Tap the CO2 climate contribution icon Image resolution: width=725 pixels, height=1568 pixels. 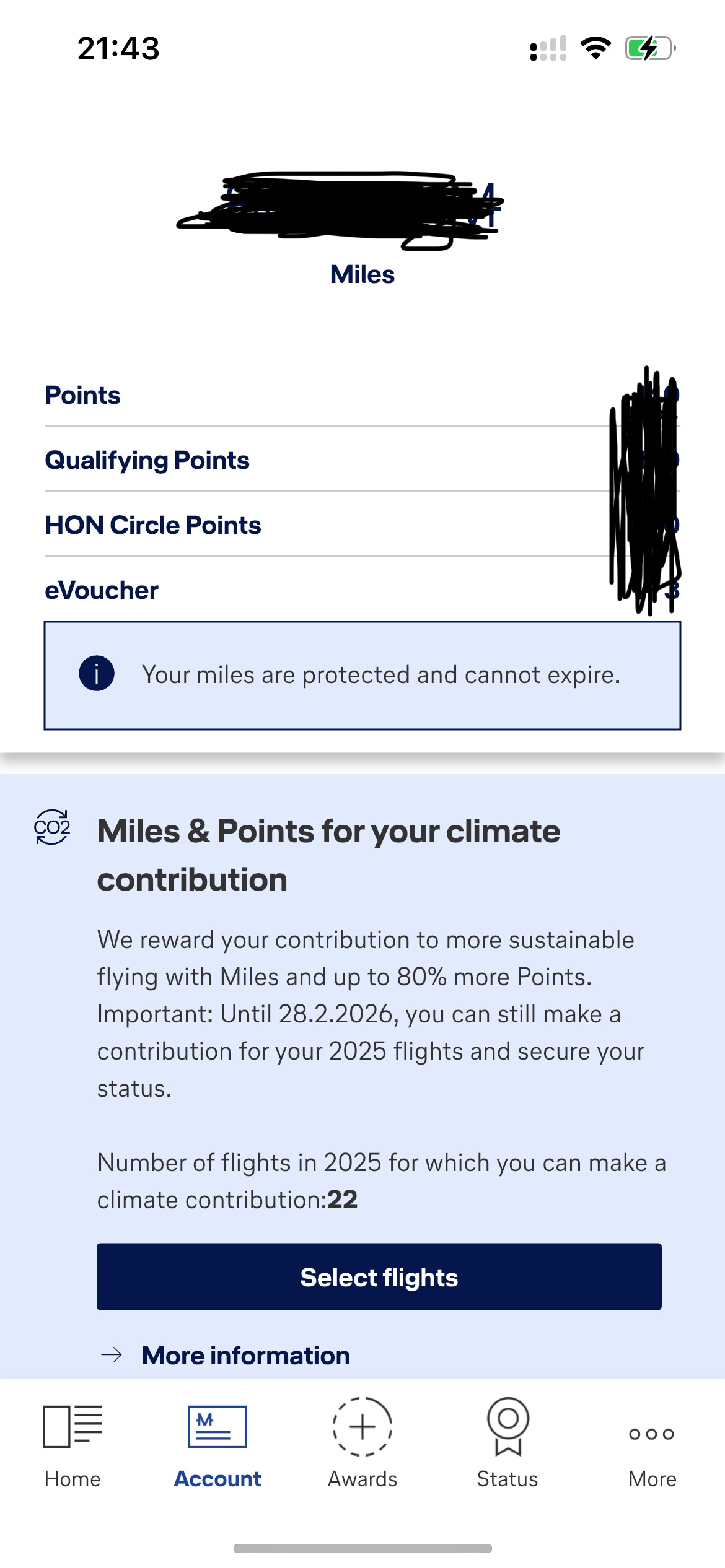[52, 827]
